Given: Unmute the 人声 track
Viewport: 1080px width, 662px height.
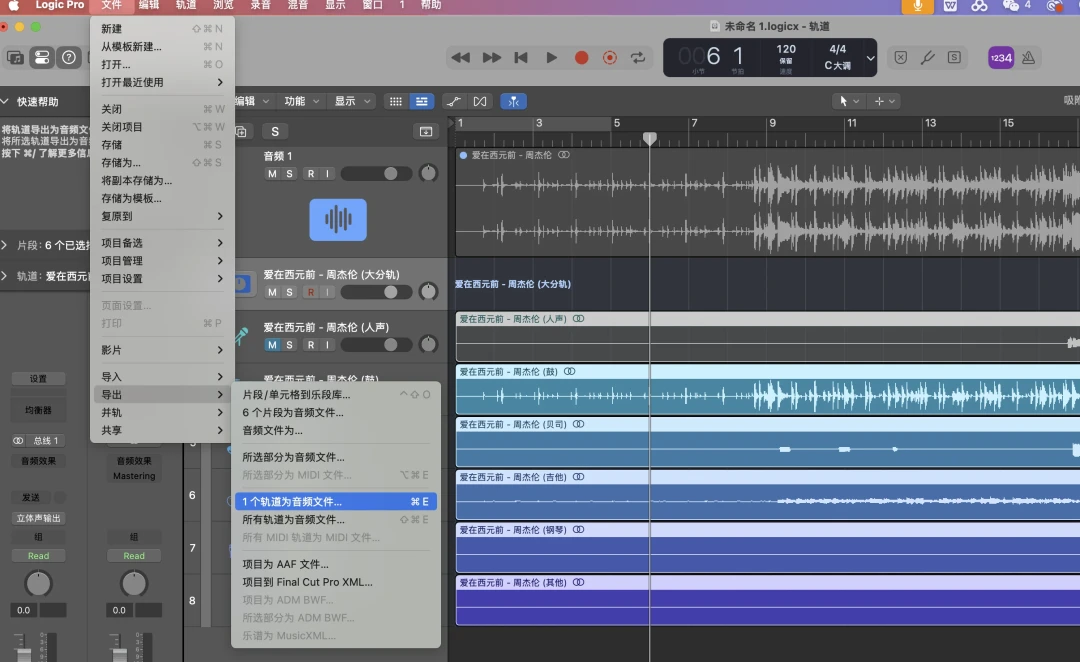Looking at the screenshot, I should coord(272,344).
